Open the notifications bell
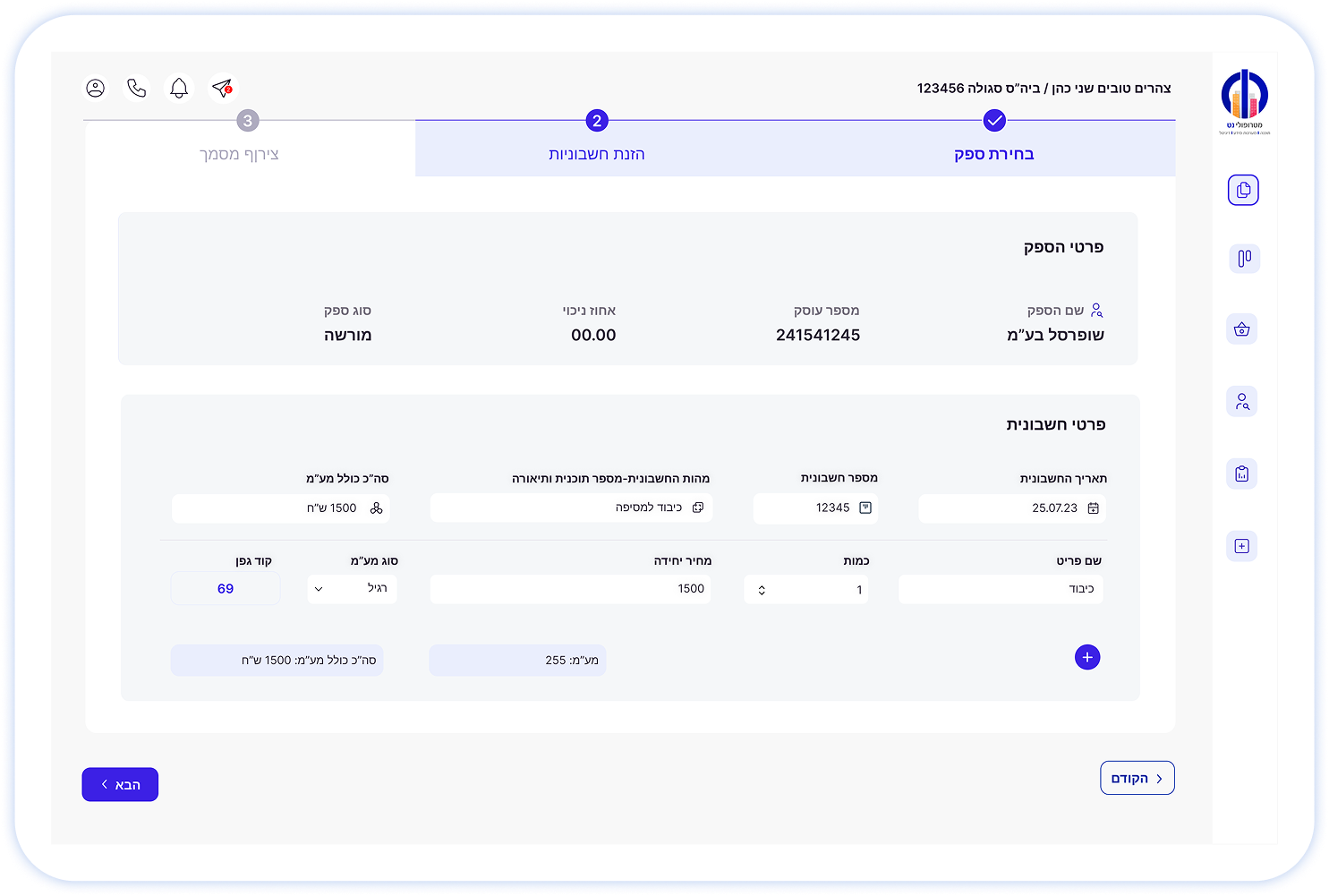This screenshot has width=1329, height=896. [179, 88]
